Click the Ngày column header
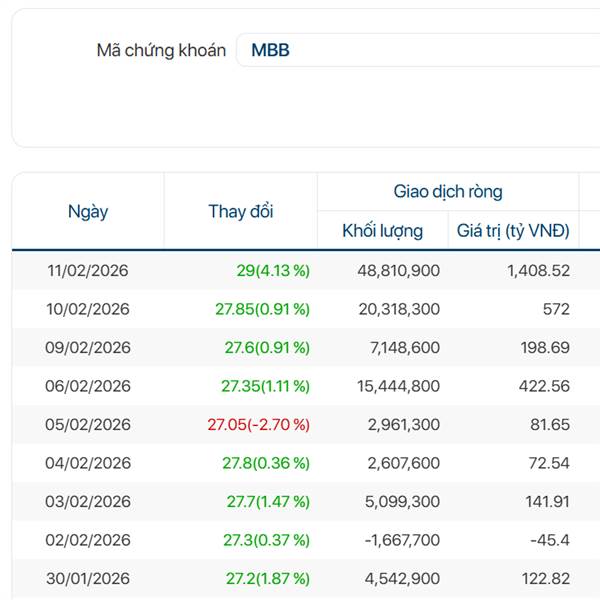600x600 pixels. click(88, 211)
